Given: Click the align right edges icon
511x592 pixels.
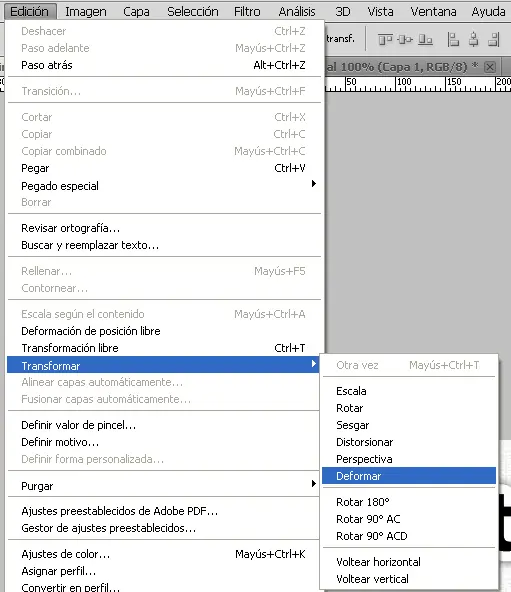Looking at the screenshot, I should pos(494,39).
